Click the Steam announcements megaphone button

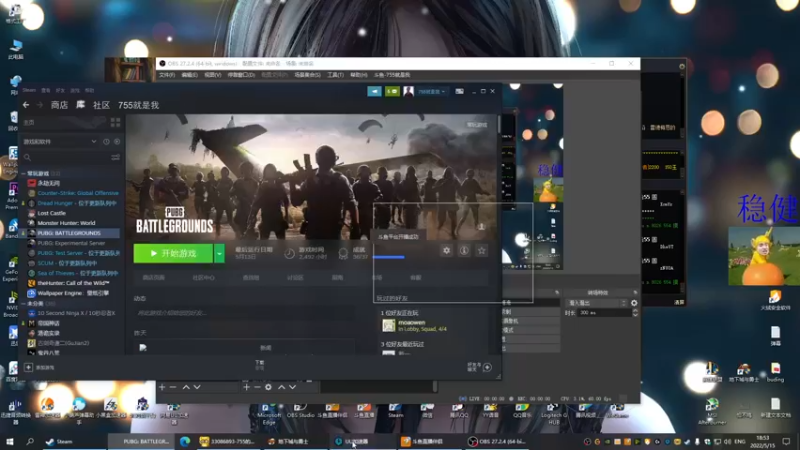pos(374,91)
